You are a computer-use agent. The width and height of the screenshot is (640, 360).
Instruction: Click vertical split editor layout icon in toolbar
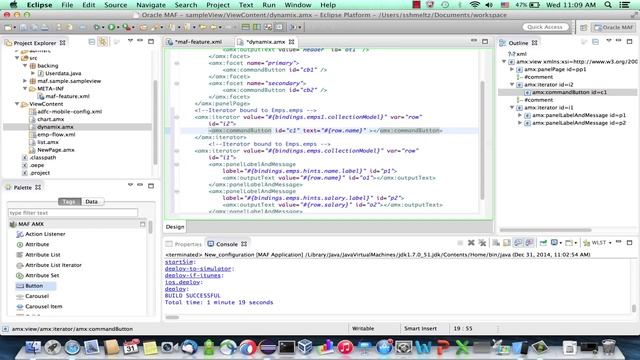[257, 27]
